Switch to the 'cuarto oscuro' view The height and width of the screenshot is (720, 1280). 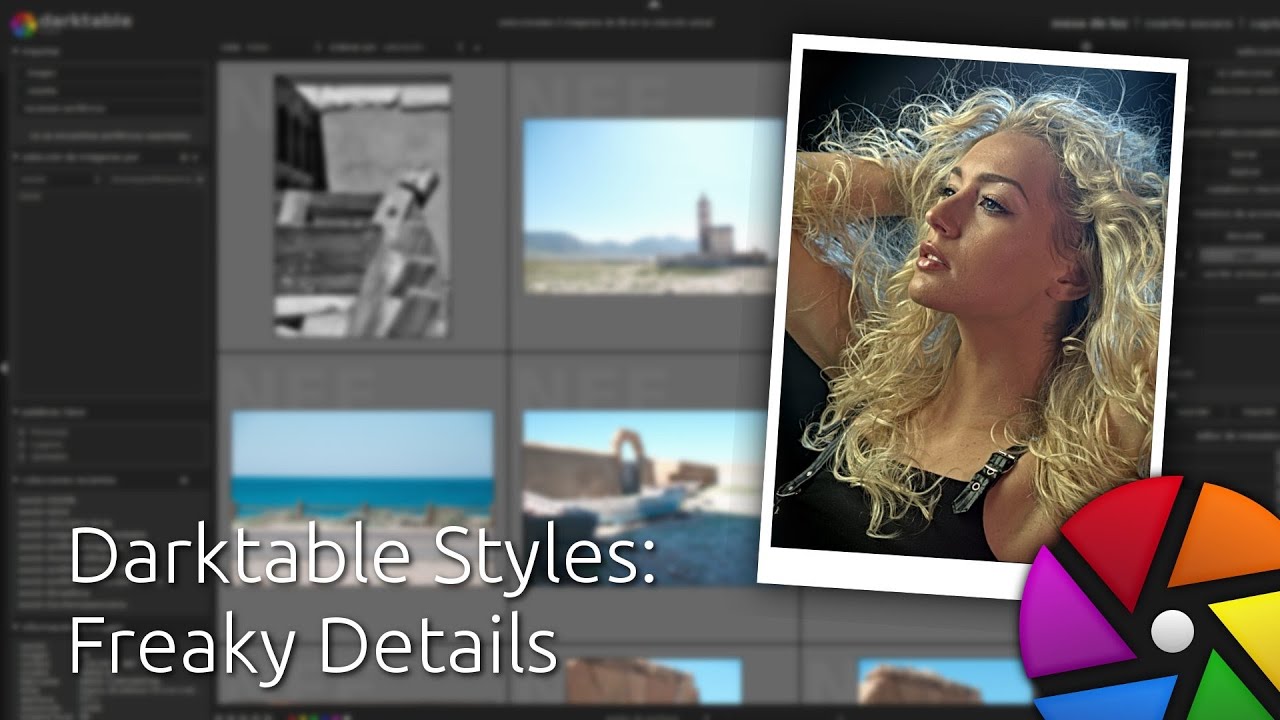click(x=1187, y=24)
